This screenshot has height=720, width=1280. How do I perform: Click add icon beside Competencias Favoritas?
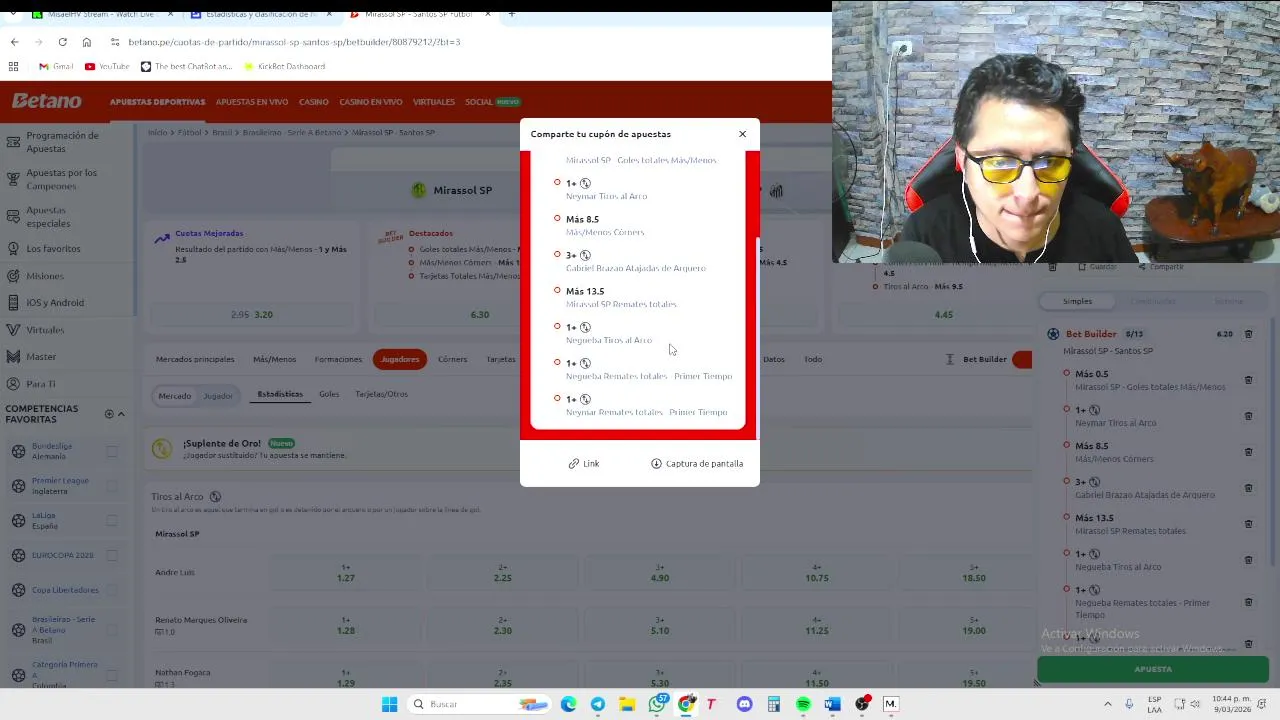click(109, 414)
